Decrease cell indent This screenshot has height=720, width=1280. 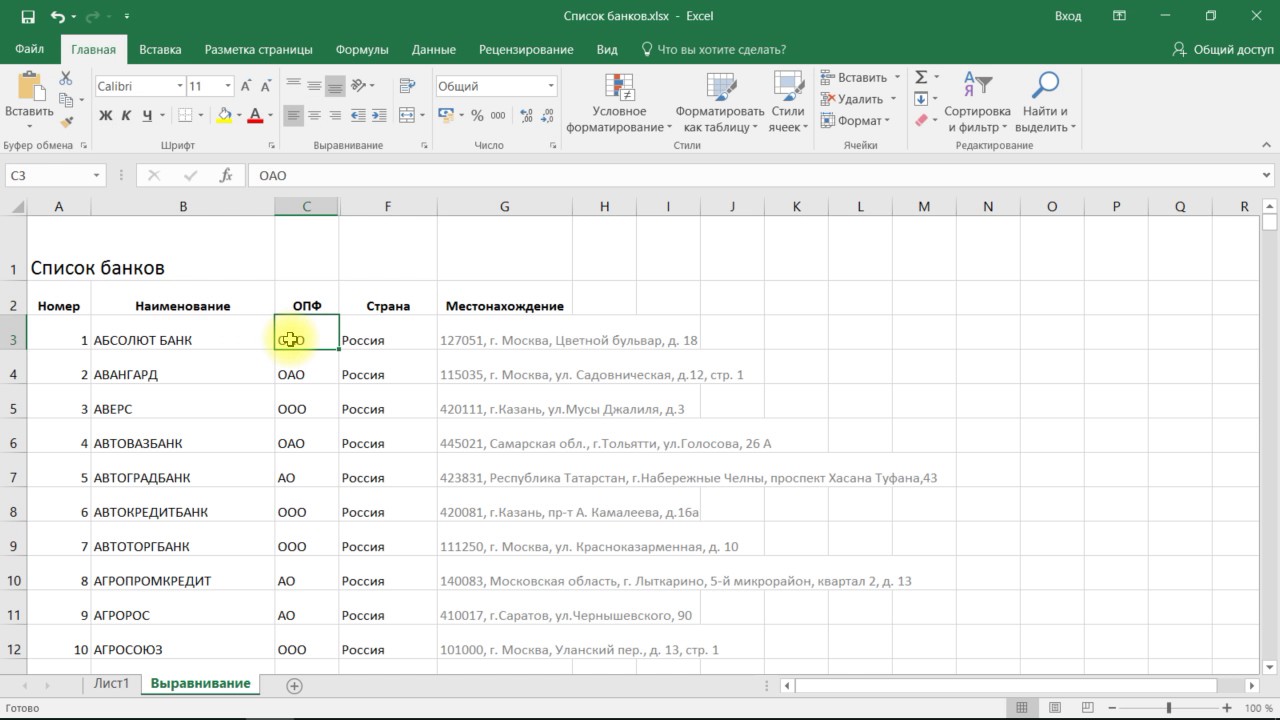359,116
